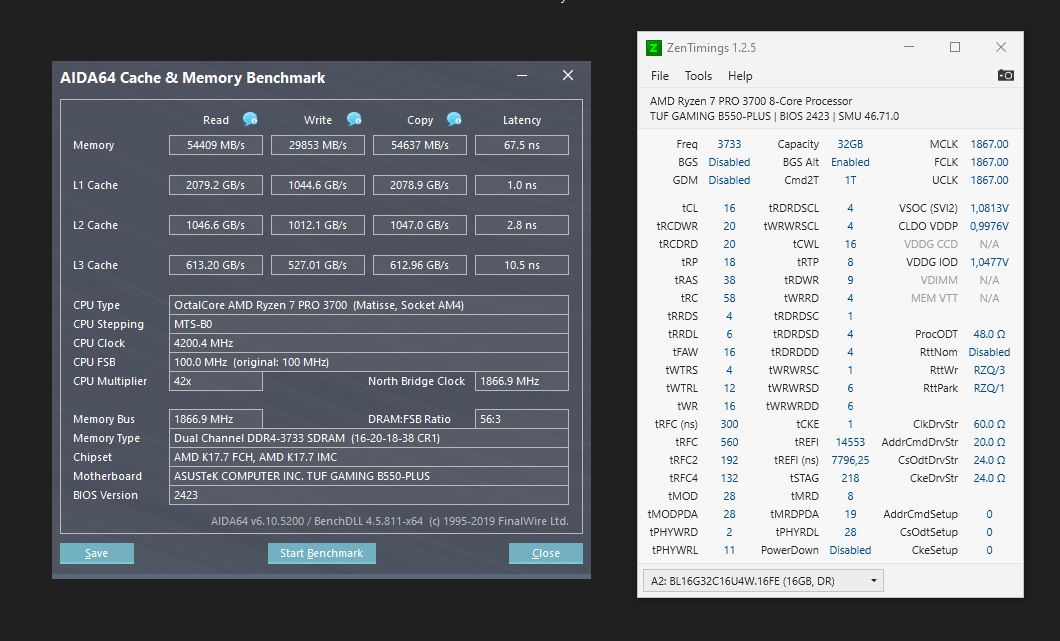Click the MCLK value 1867.00

[x=989, y=144]
